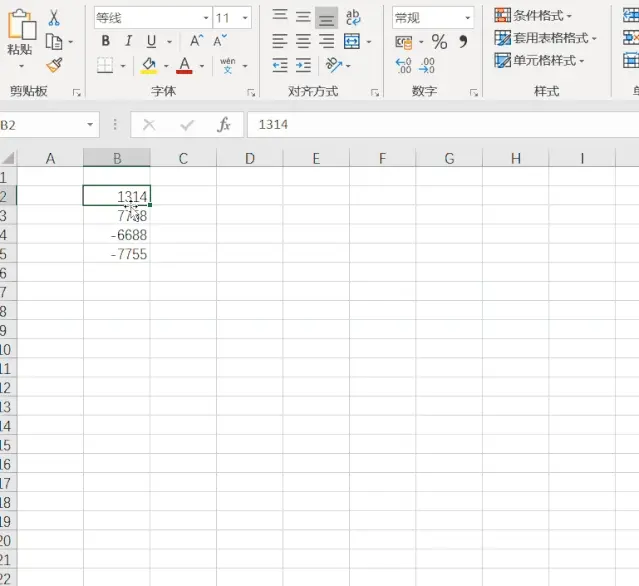Screen dimensions: 639x586
Task: Open Merge & Center dropdown arrow
Action: pos(368,42)
